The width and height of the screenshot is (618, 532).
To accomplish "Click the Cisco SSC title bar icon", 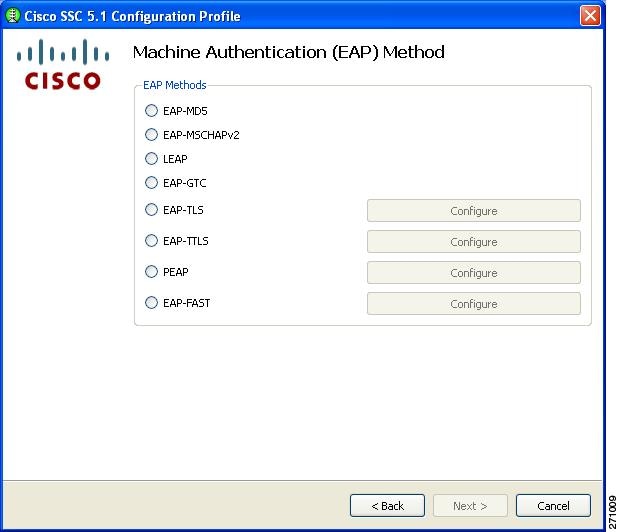I will (x=13, y=16).
